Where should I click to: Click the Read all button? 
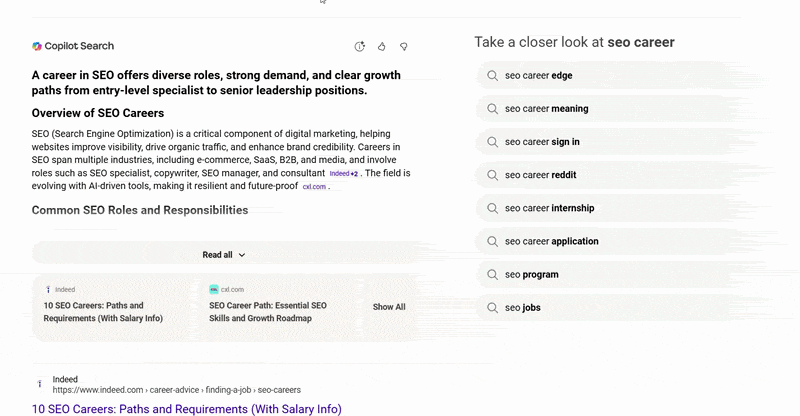(224, 255)
